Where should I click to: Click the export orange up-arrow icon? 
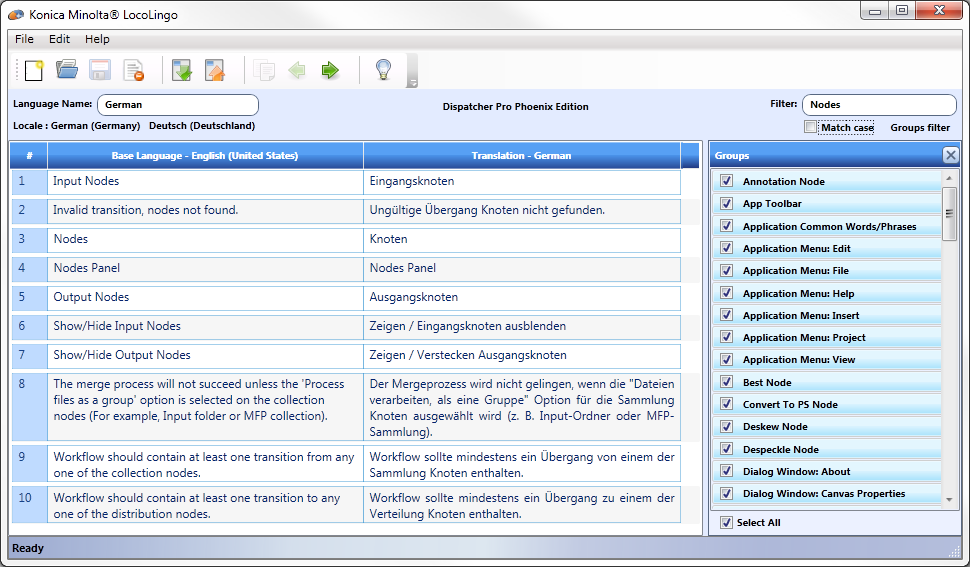point(215,70)
